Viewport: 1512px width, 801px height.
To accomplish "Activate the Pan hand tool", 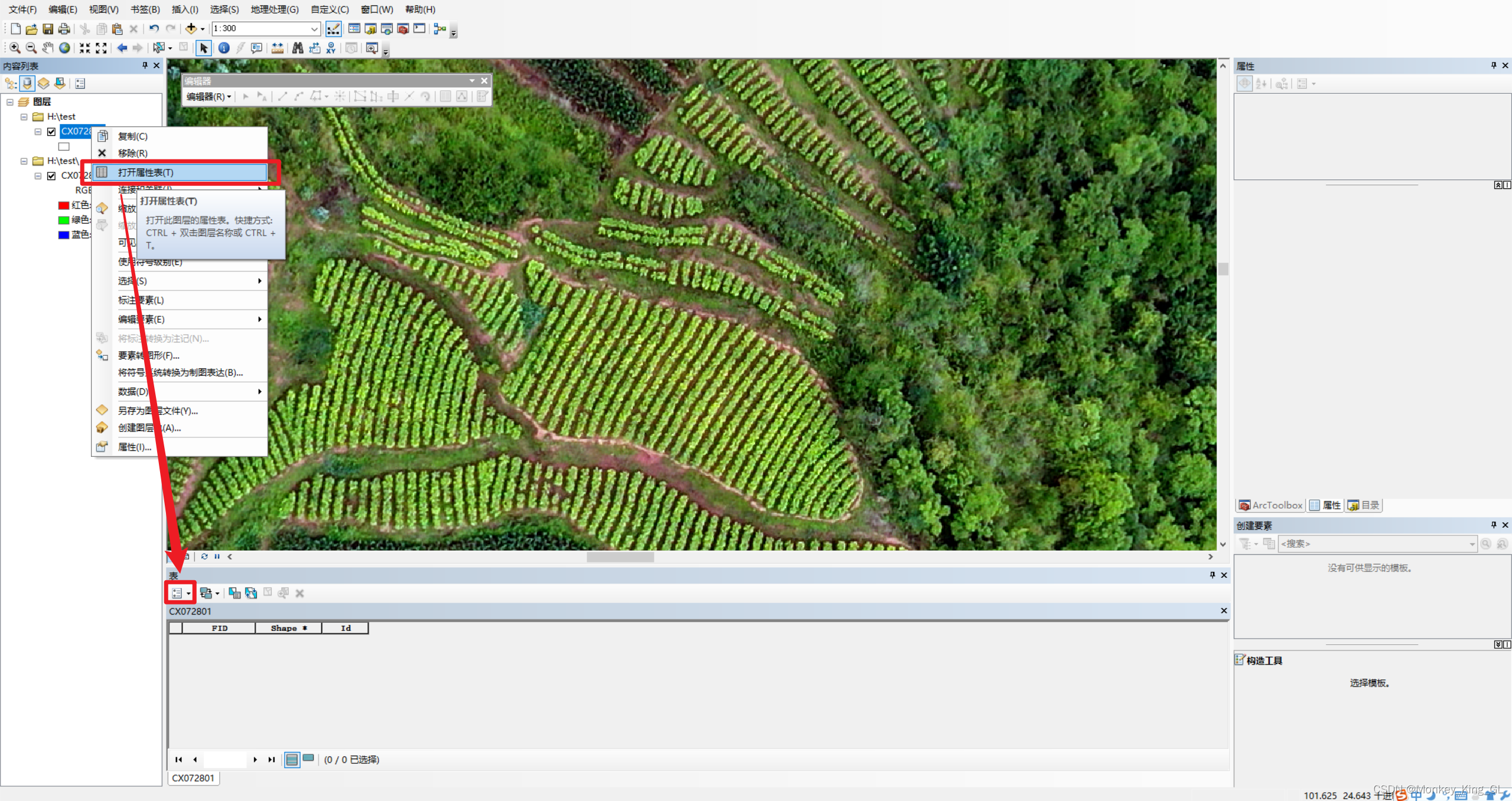I will click(47, 48).
